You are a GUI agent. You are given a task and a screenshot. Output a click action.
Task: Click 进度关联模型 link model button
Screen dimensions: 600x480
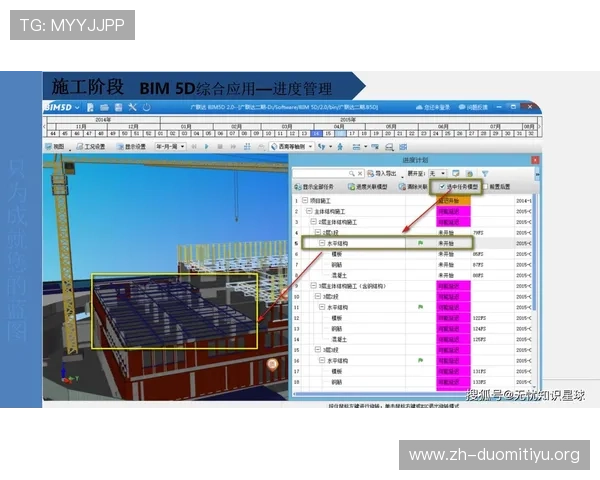tap(368, 187)
